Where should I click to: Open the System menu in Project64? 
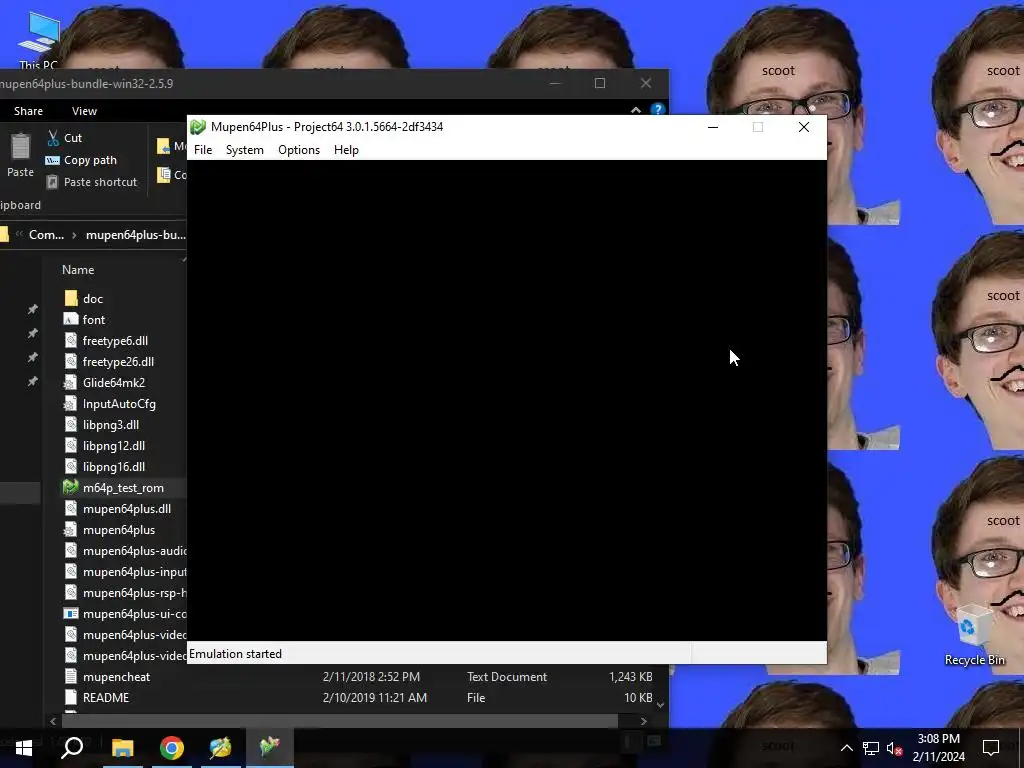click(x=245, y=150)
